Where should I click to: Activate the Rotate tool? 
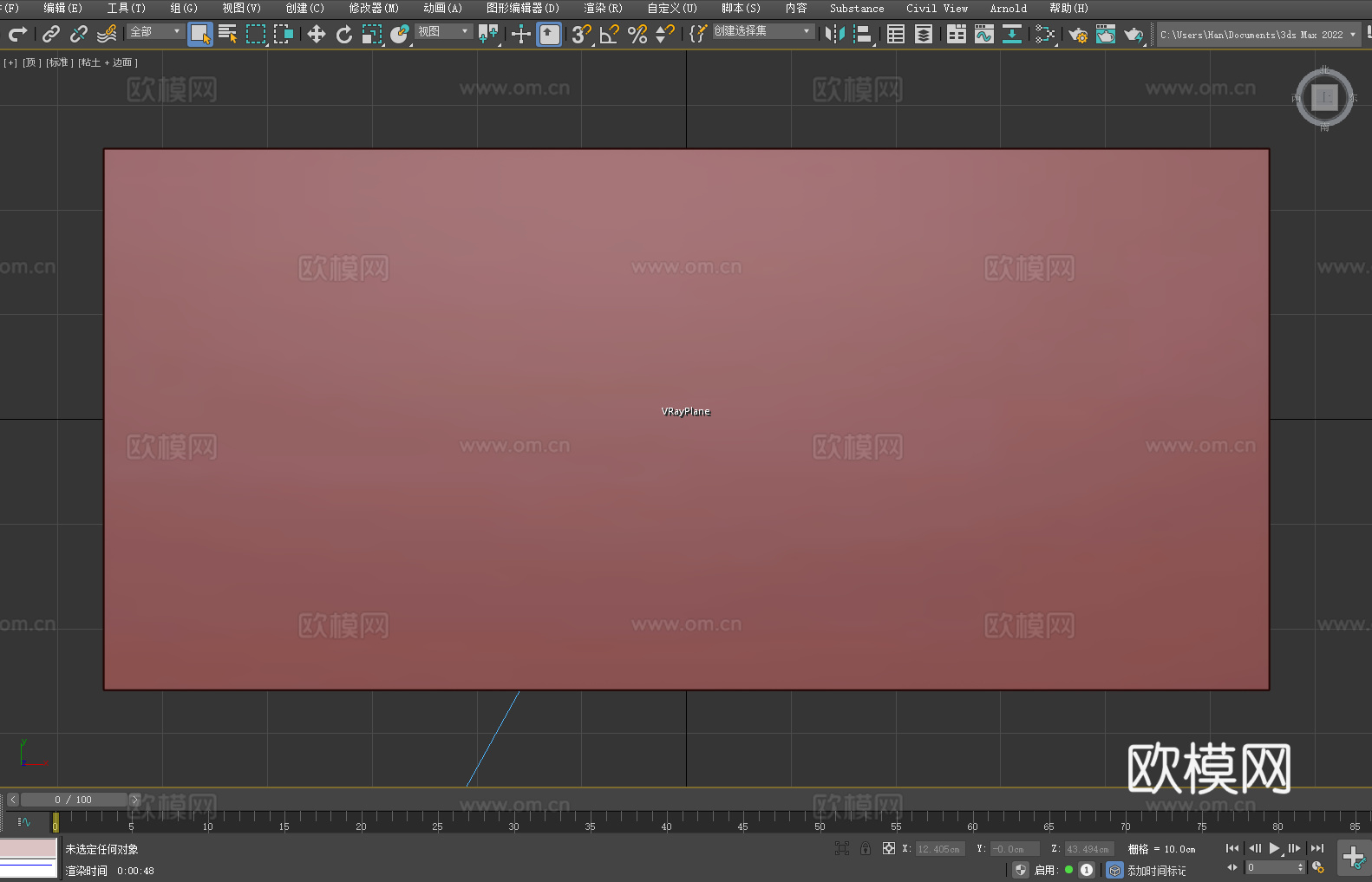pyautogui.click(x=344, y=34)
